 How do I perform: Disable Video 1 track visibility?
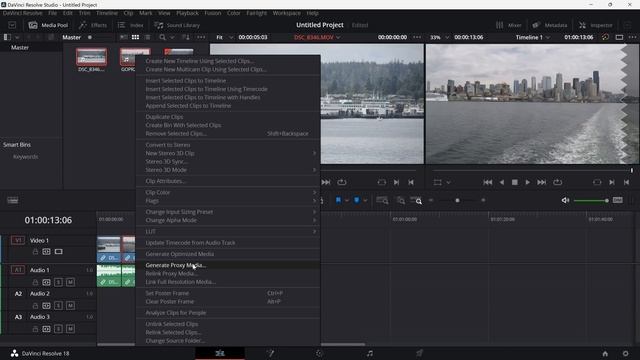coord(58,251)
